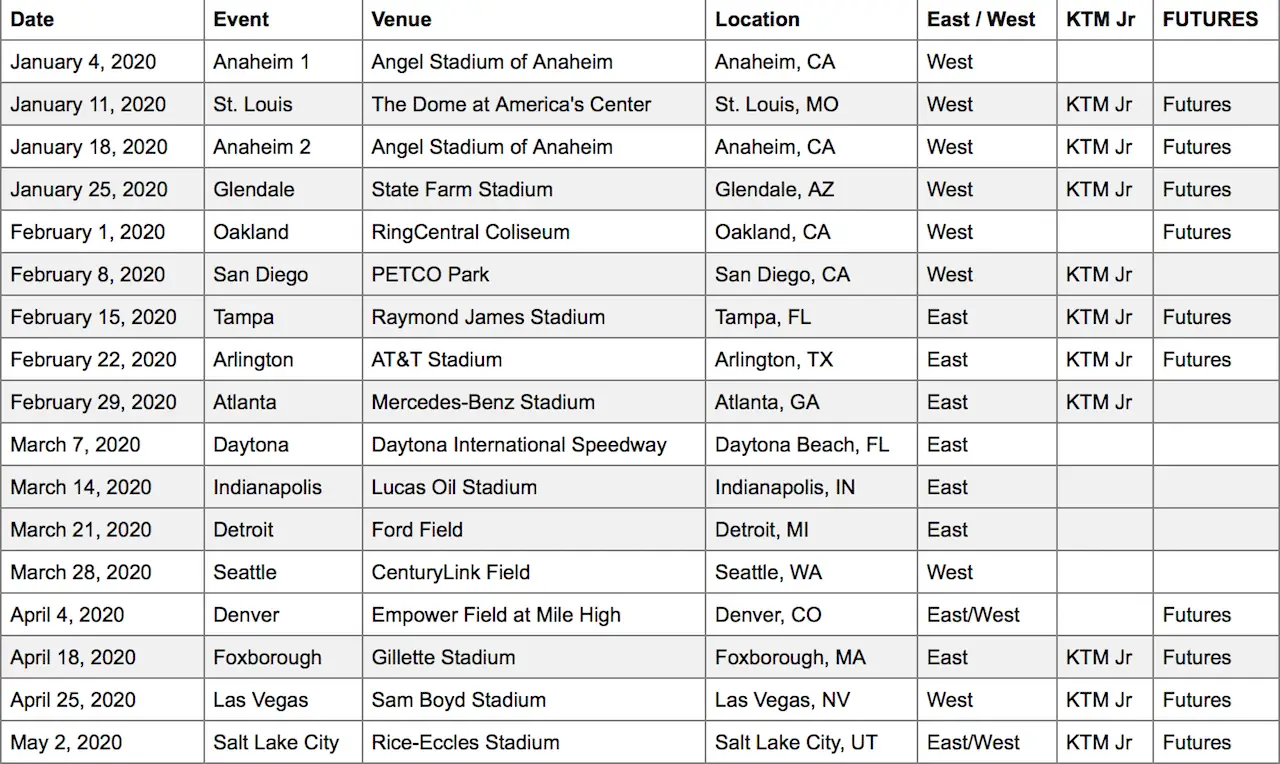Select the Anaheim 1 event cell
The width and height of the screenshot is (1280, 764).
click(x=283, y=62)
